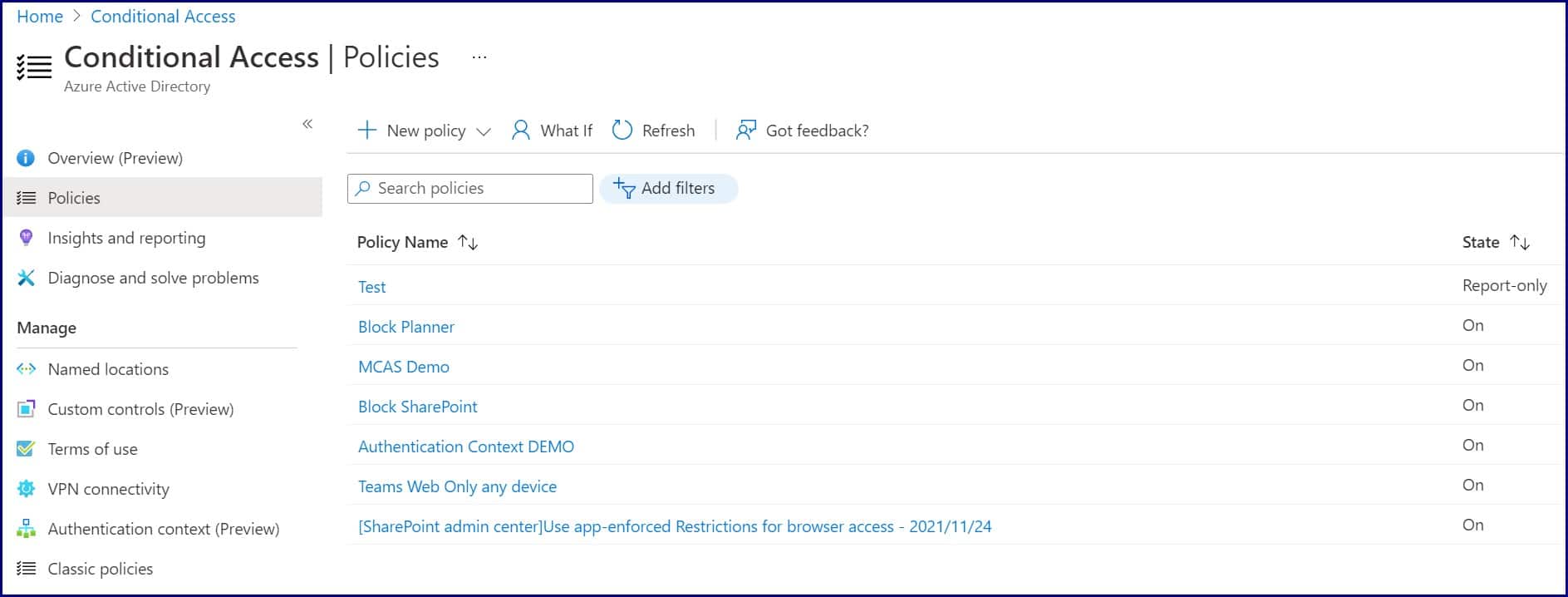The image size is (1568, 597).
Task: Click the Add filters funnel icon
Action: pyautogui.click(x=624, y=189)
